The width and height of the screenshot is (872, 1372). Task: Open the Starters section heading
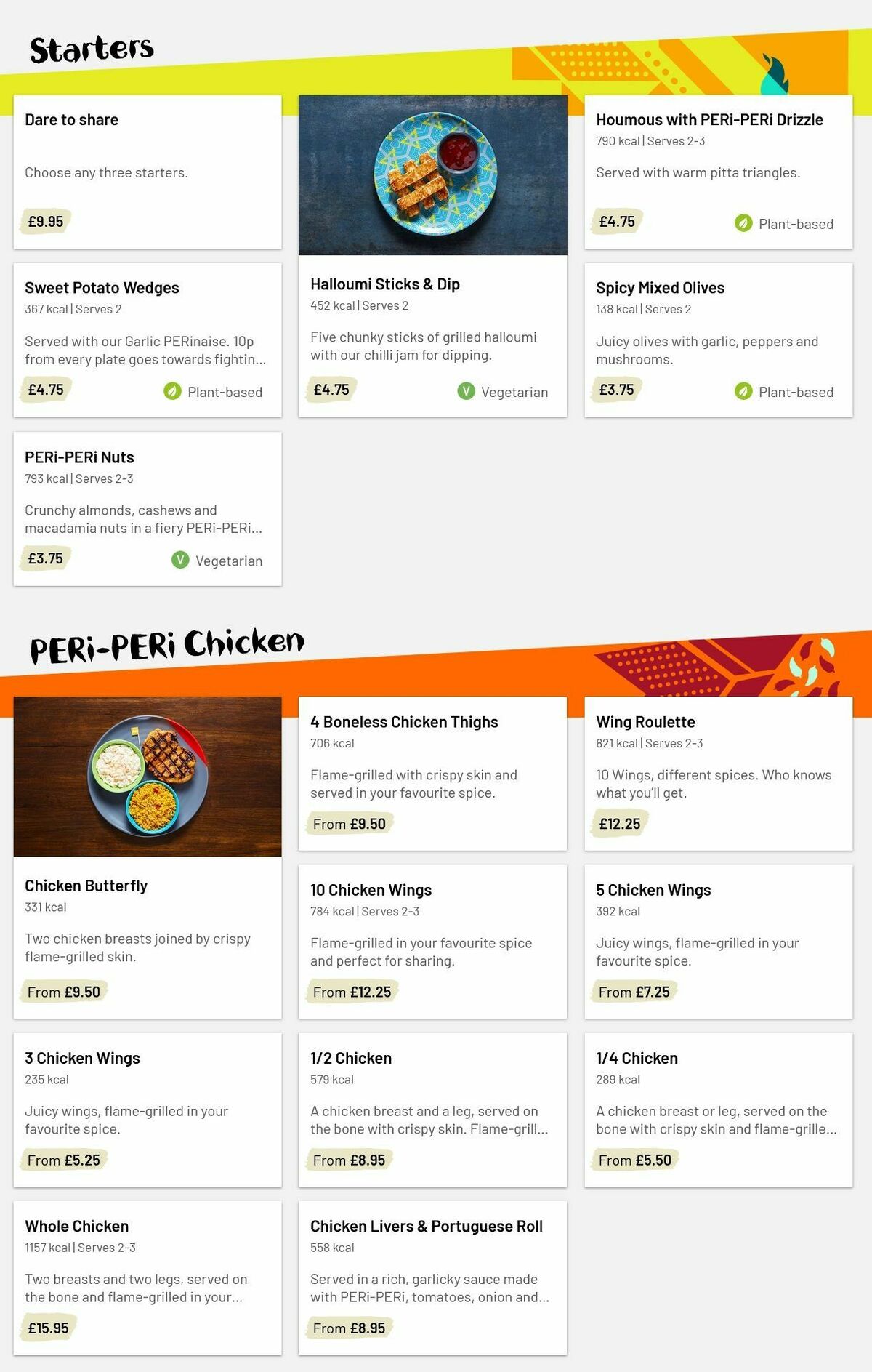(91, 48)
